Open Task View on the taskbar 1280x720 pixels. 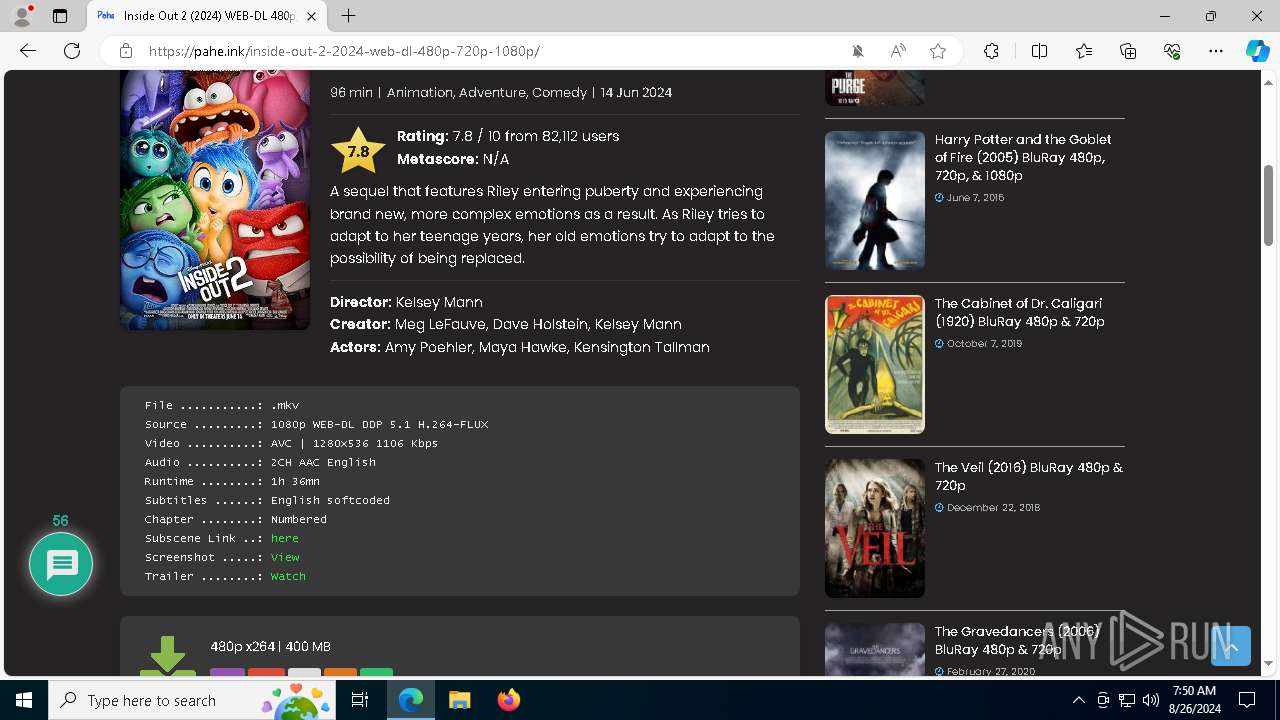(x=361, y=700)
